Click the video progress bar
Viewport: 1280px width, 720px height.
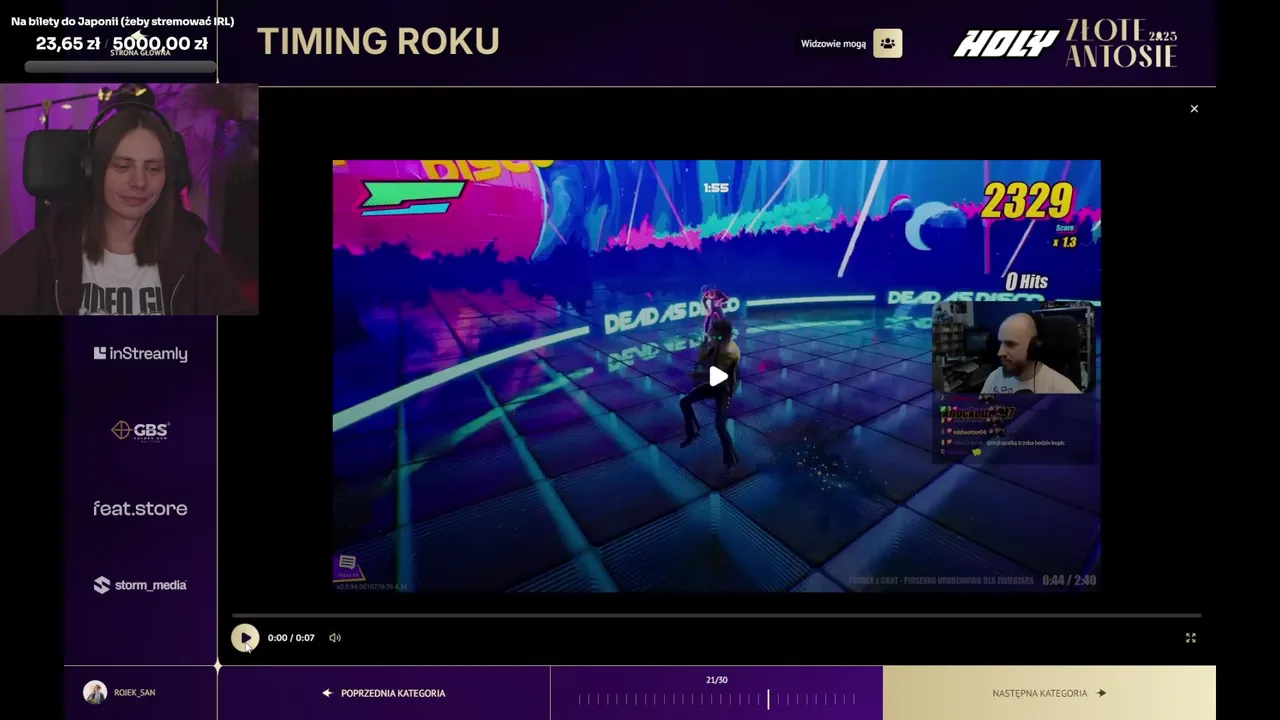click(x=716, y=616)
